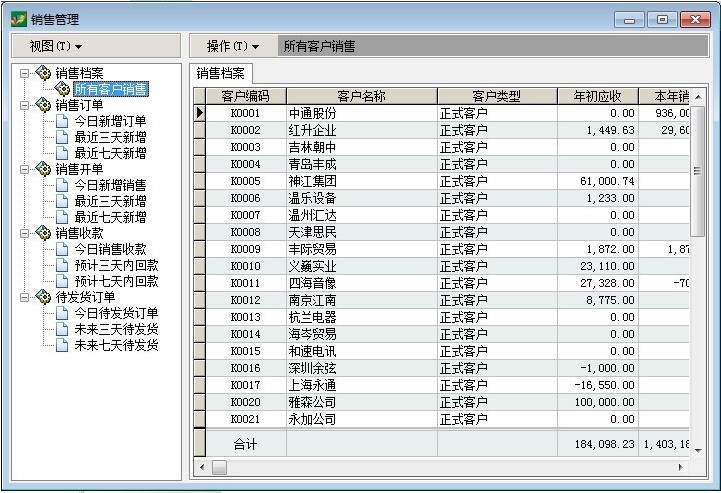Select customer cell 神江集团

click(x=361, y=181)
